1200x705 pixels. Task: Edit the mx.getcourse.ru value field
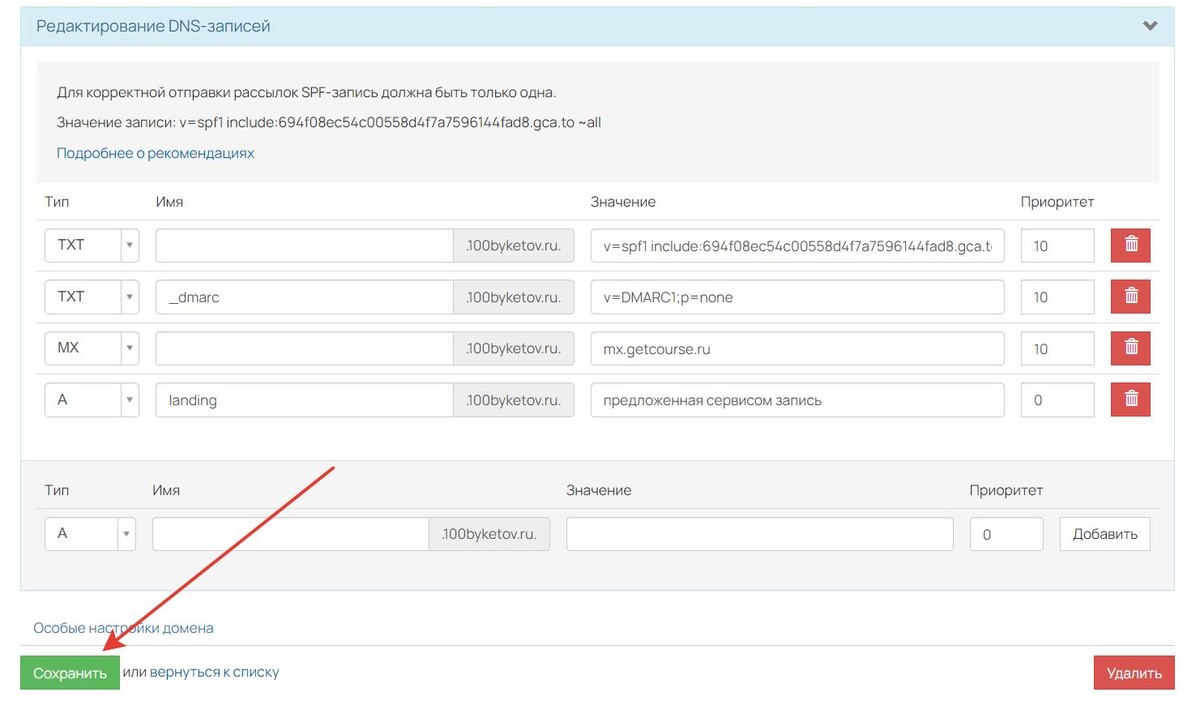[797, 348]
